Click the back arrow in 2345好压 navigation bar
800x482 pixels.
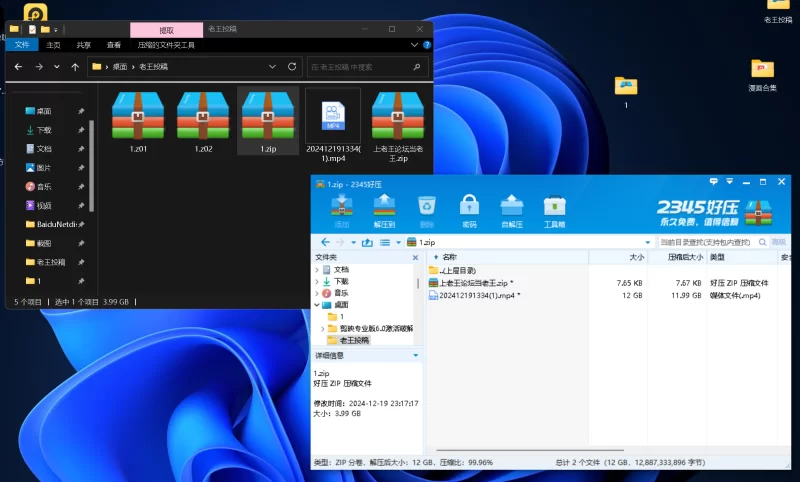[325, 242]
